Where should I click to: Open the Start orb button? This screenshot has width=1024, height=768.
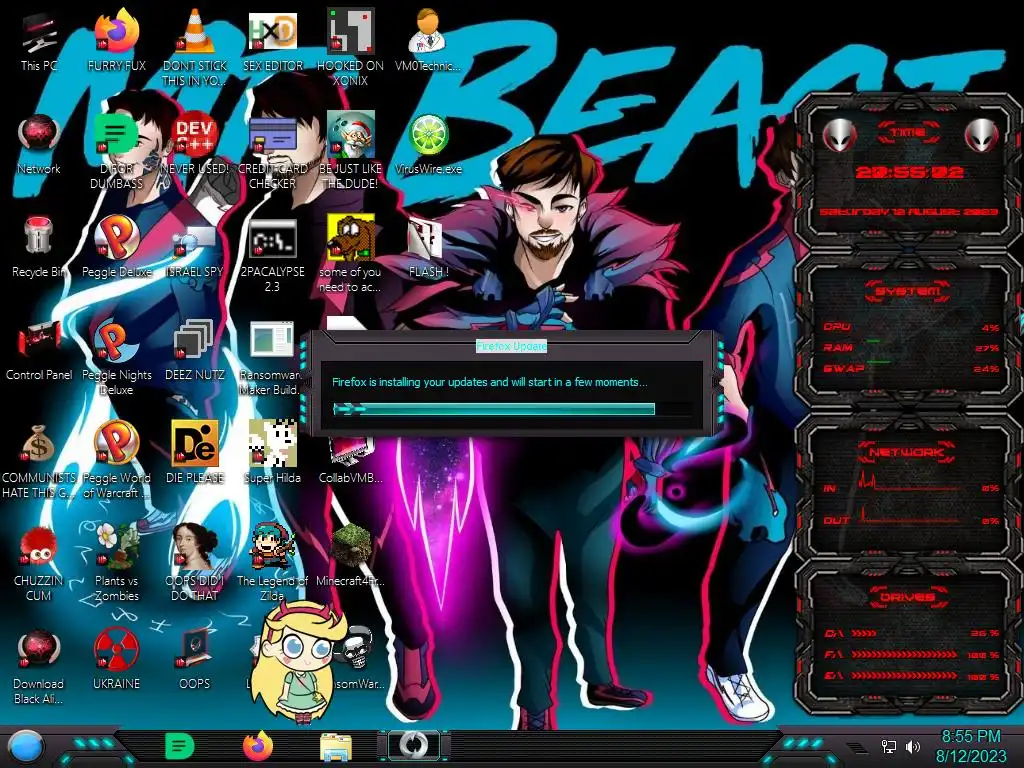point(26,747)
